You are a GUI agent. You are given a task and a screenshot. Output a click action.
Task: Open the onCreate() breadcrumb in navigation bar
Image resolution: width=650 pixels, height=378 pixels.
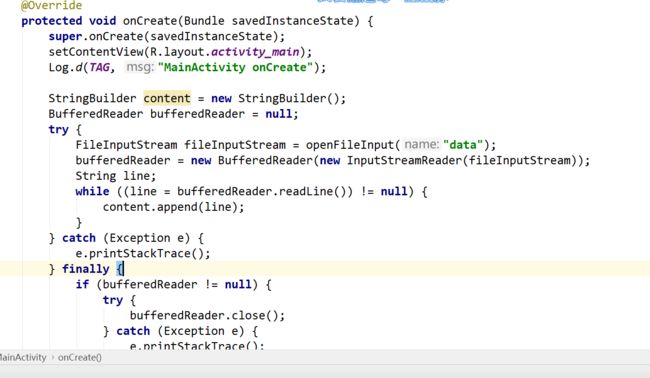(x=80, y=357)
